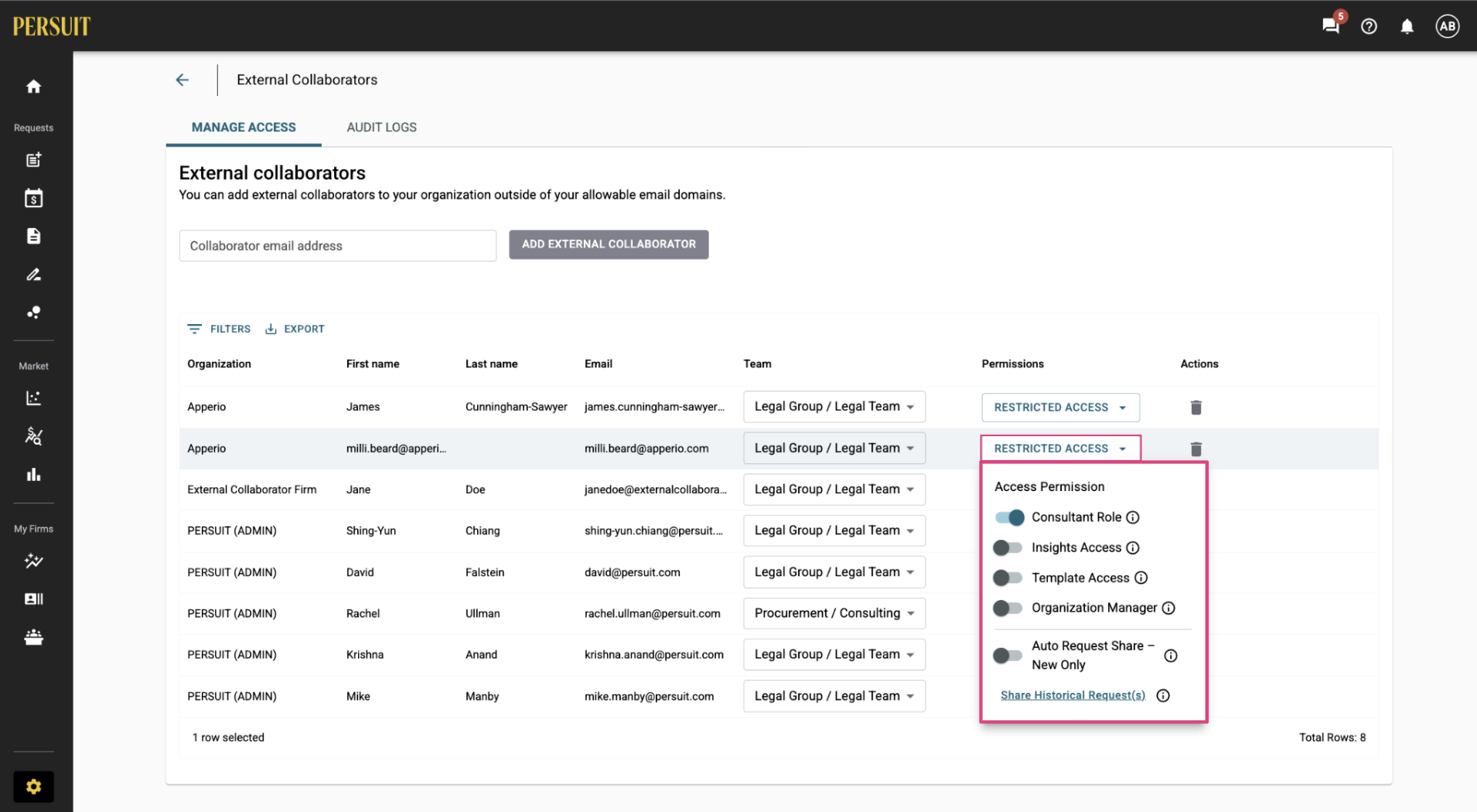Open the Team dropdown for Mike Manby

click(x=834, y=696)
